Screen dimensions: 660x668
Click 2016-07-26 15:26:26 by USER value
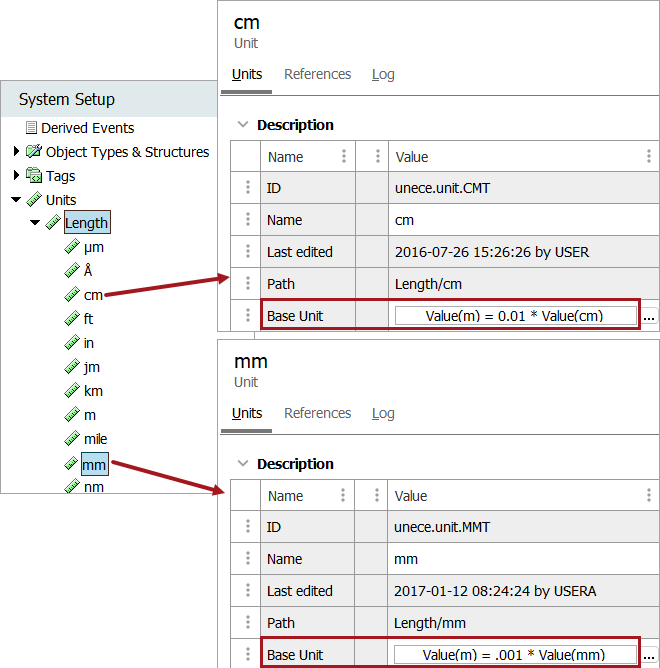coord(492,252)
